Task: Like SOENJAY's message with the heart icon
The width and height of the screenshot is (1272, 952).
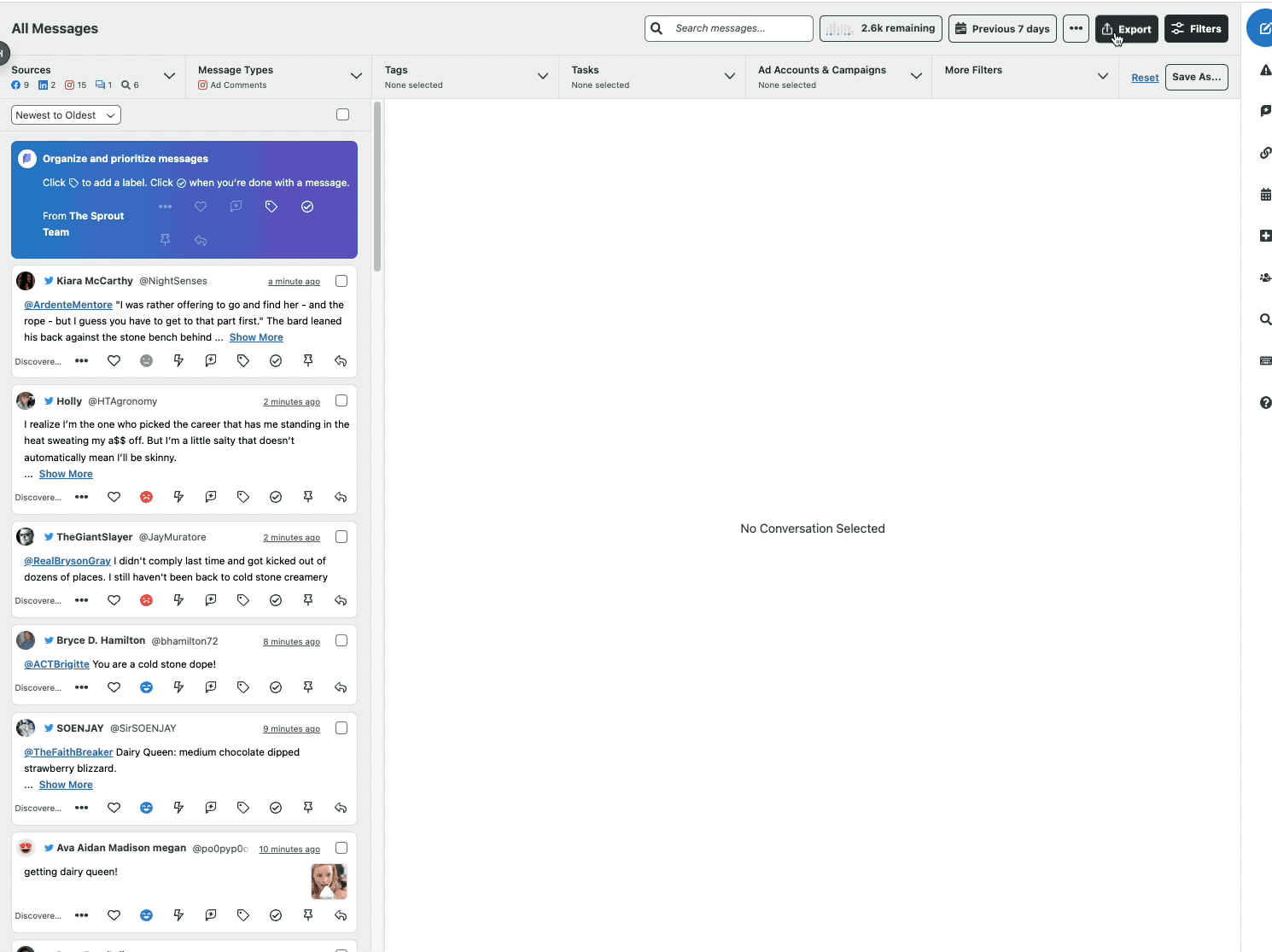Action: (x=114, y=808)
